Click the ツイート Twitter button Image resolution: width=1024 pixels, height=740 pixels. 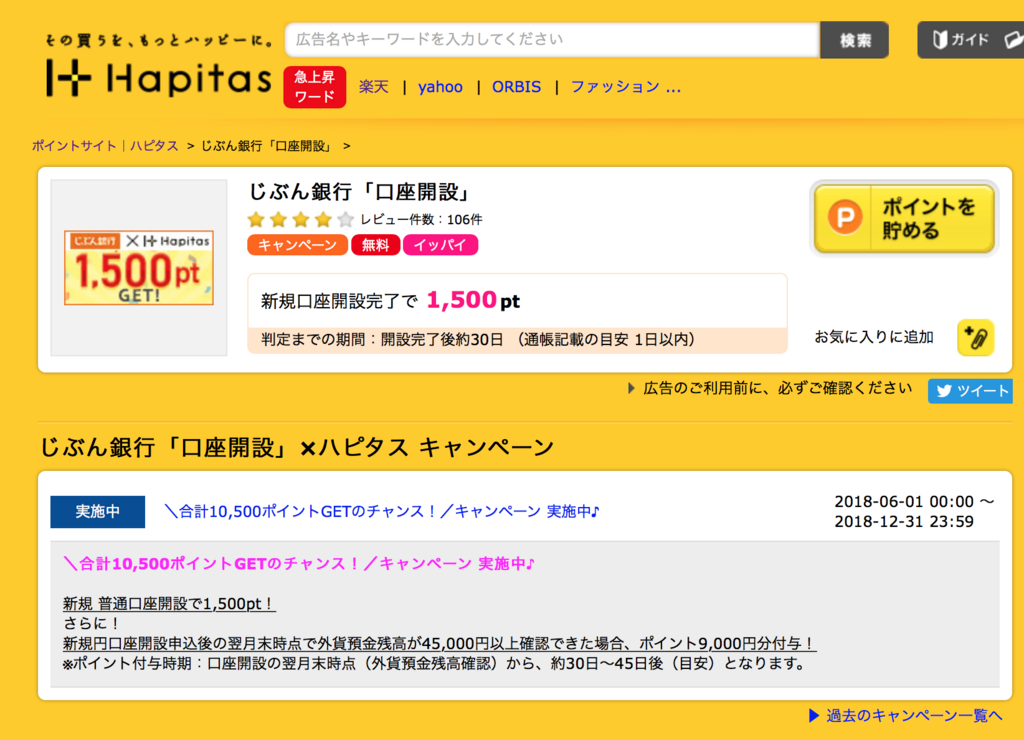point(970,391)
